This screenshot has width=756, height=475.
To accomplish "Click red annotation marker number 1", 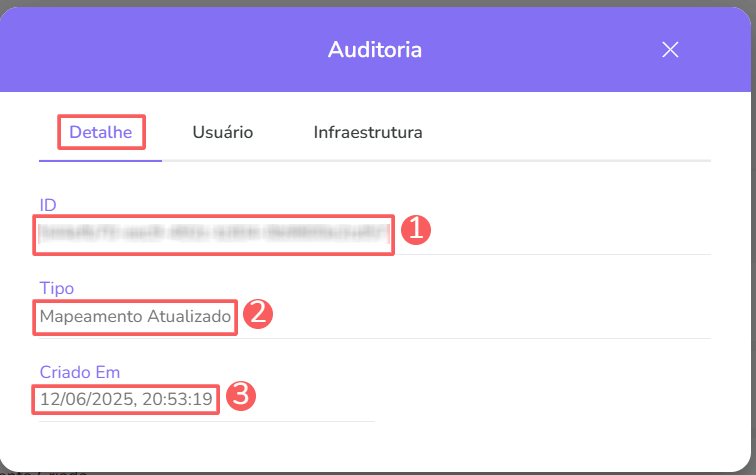I will (416, 230).
